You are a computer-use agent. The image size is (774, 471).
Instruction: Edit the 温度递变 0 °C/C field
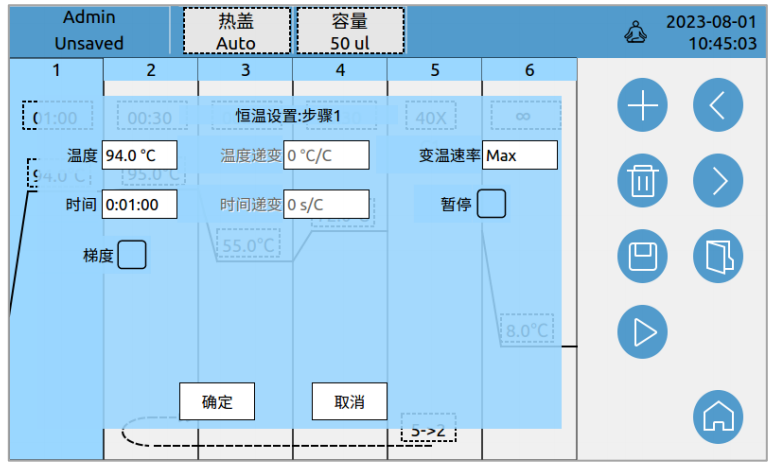326,155
